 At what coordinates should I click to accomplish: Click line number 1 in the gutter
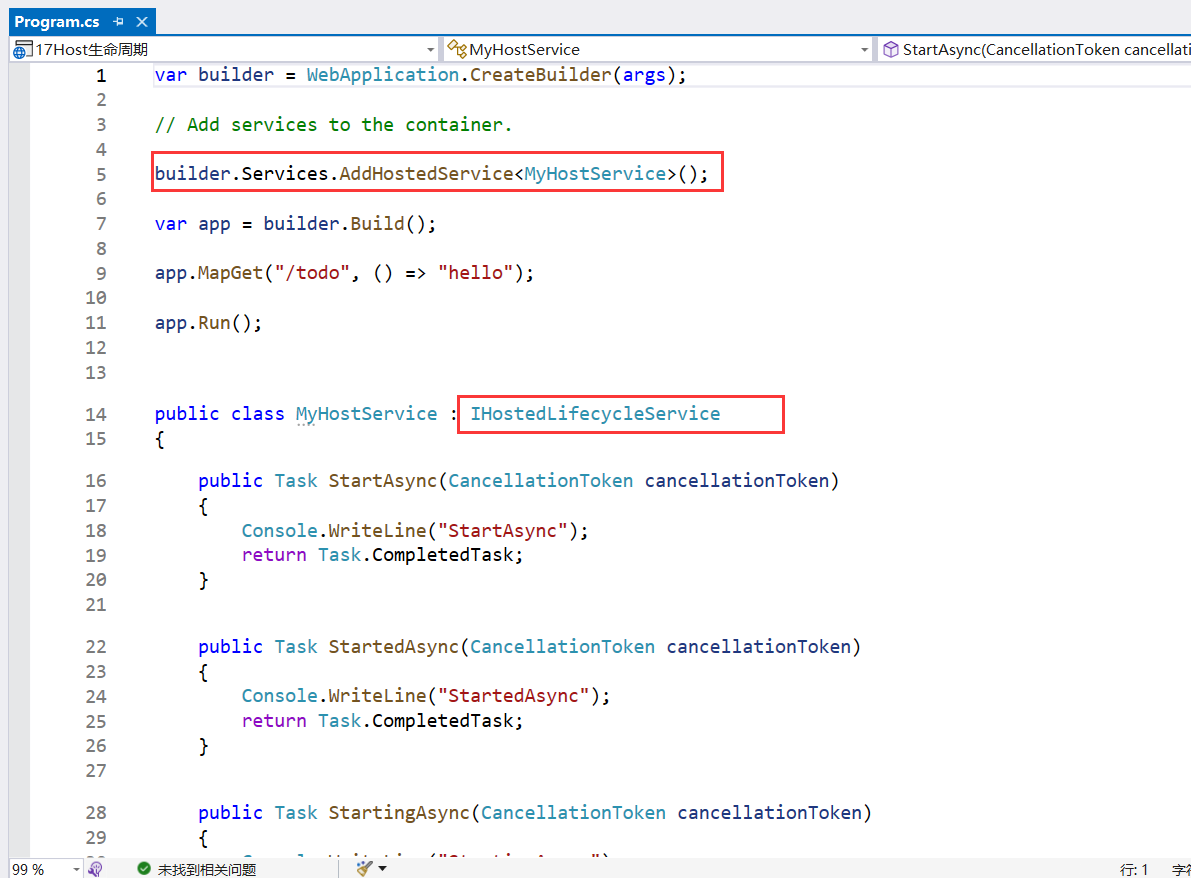click(x=101, y=76)
